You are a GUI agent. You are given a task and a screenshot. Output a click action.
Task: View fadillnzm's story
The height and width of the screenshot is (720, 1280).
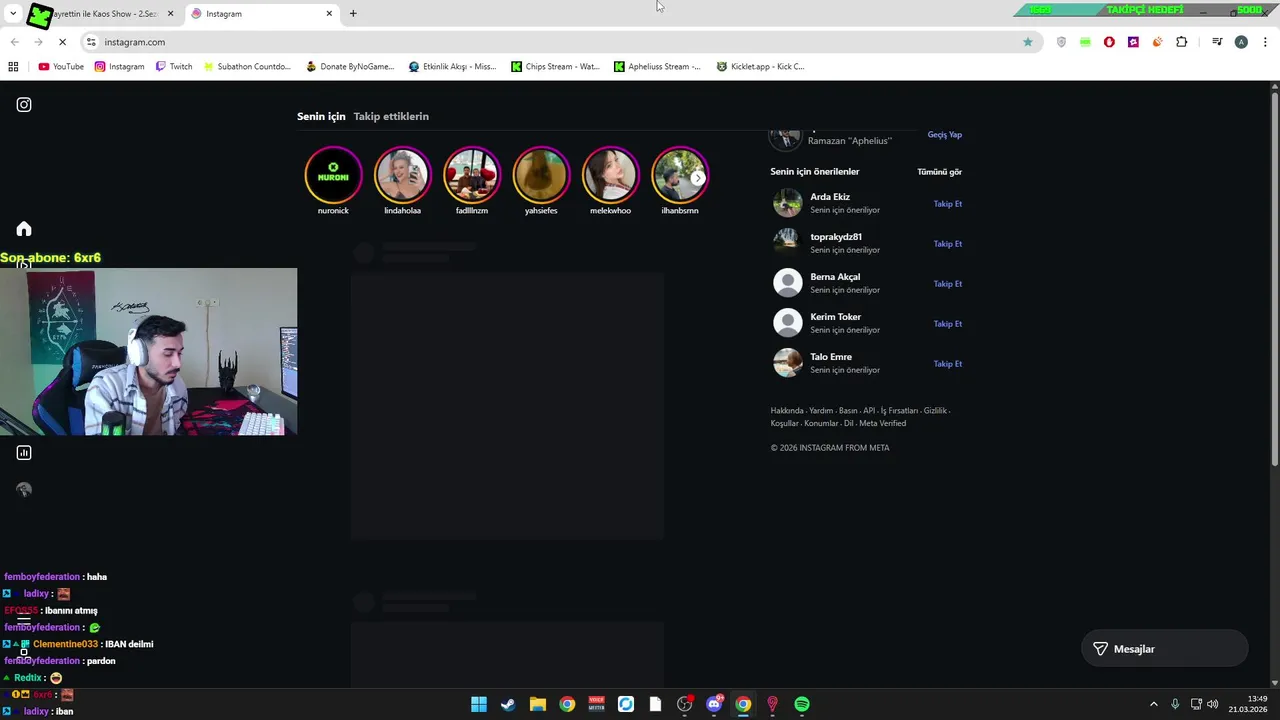[x=472, y=175]
